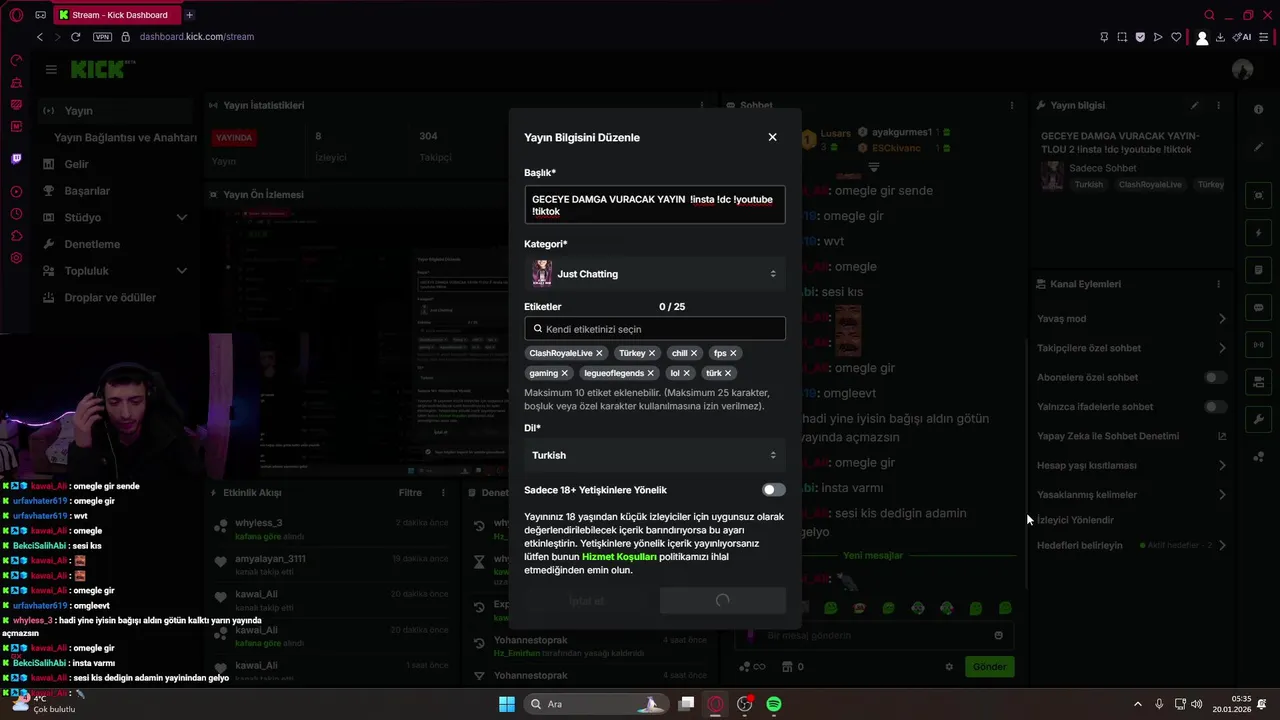Open Yayın bilgisi panel three-dot menu
1280x720 pixels.
click(1218, 105)
